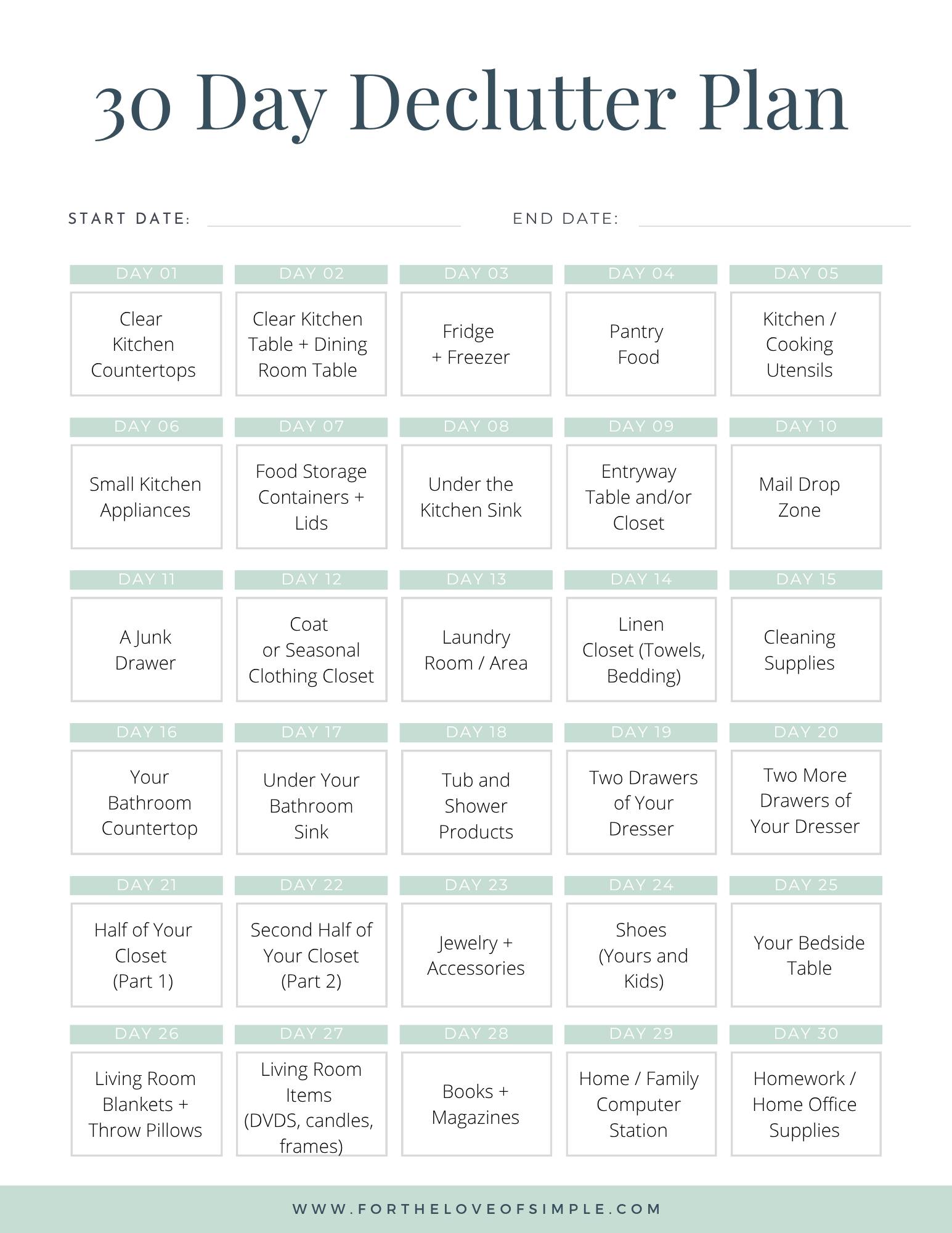Screen dimensions: 952x1233
Task: Click the 30 Day Declutter Plan title
Action: (472, 104)
